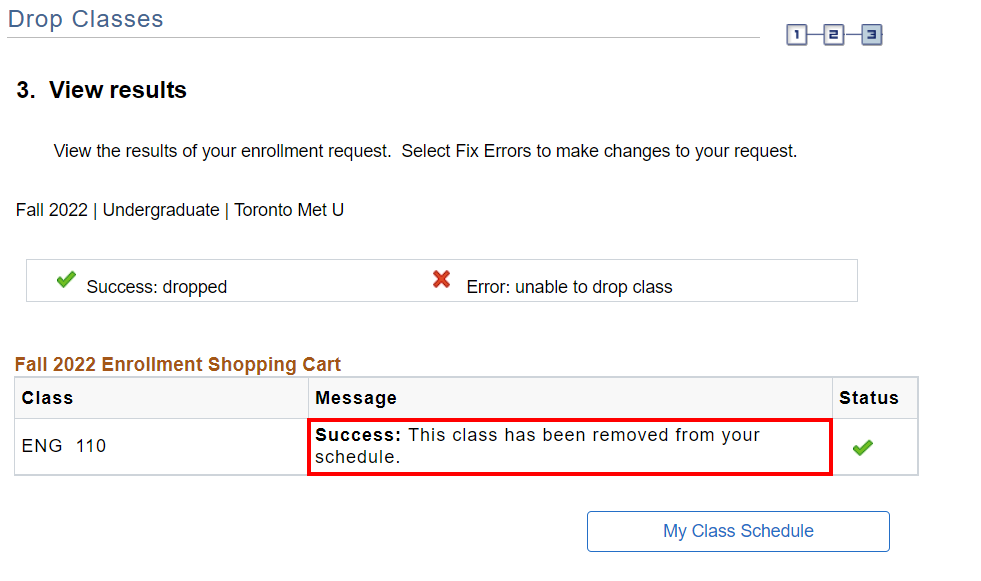Click 'Error: unable to drop class' legend text
The image size is (981, 581).
point(569,287)
